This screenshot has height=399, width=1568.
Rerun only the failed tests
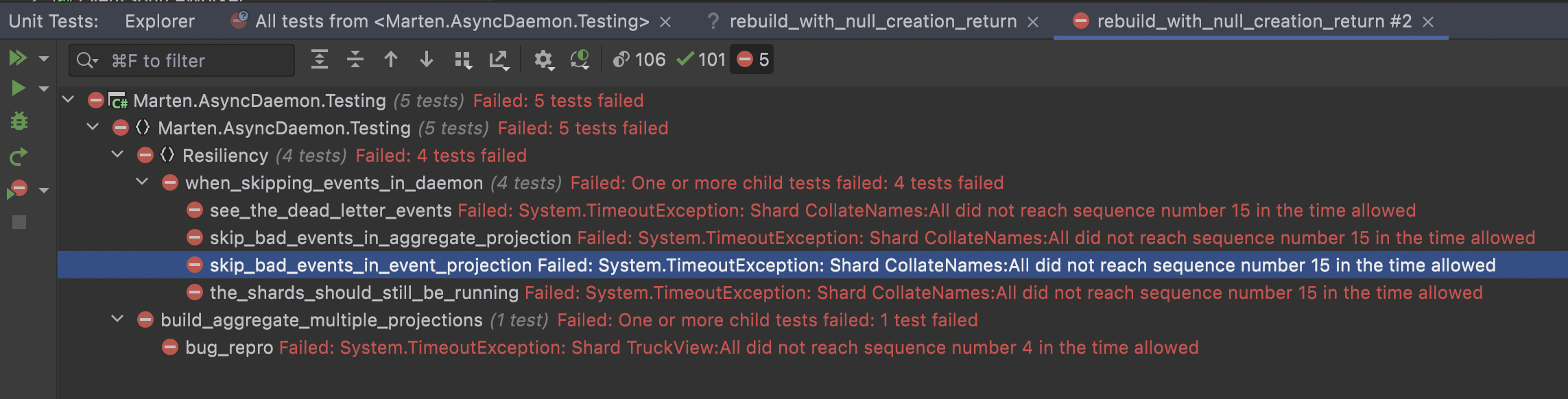(19, 188)
